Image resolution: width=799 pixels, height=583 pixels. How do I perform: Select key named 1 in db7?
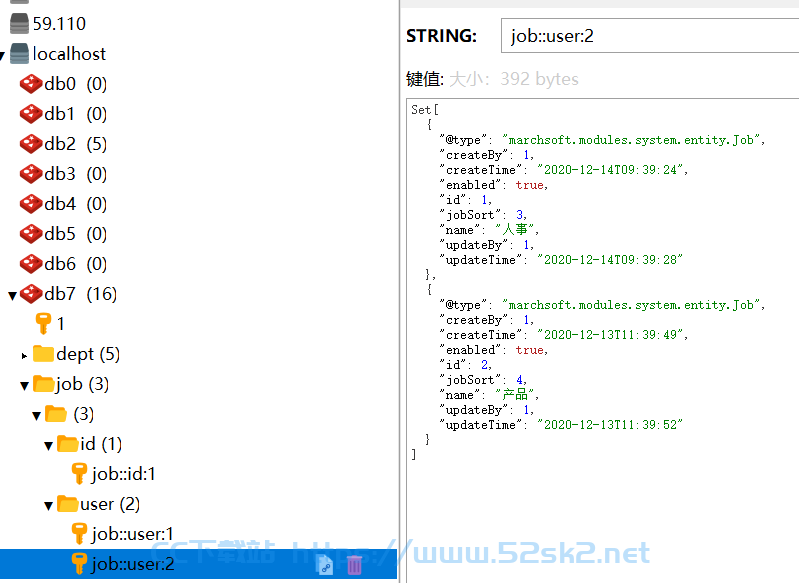[x=61, y=324]
